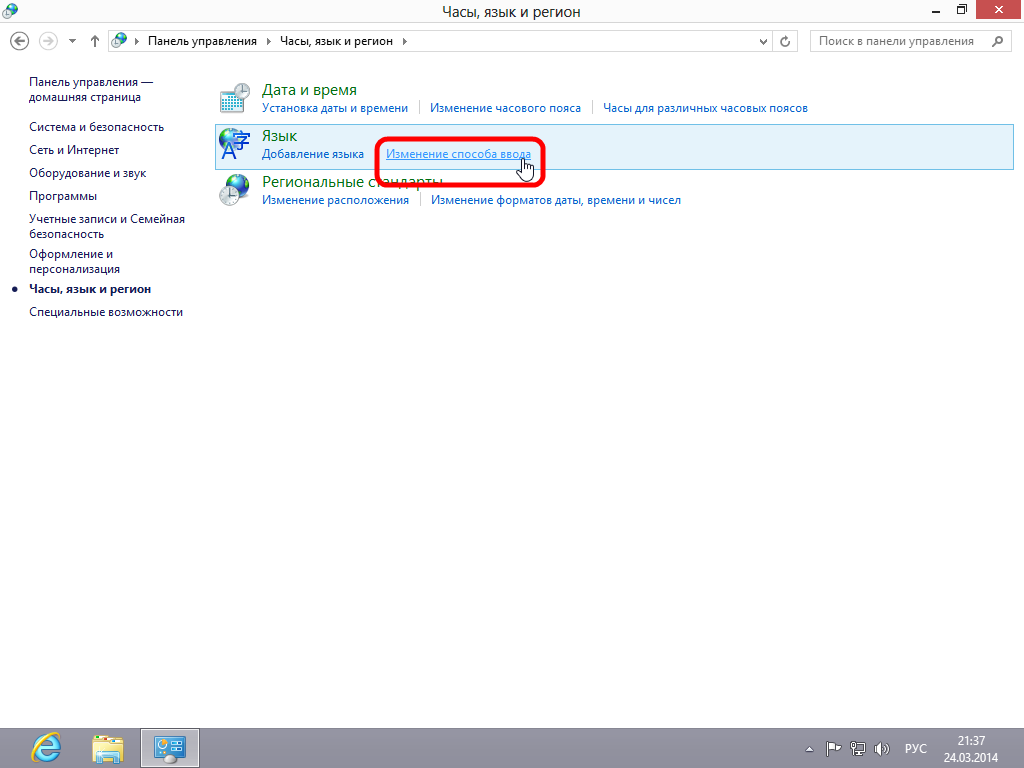
Task: Click the Forward navigation arrow
Action: click(48, 41)
